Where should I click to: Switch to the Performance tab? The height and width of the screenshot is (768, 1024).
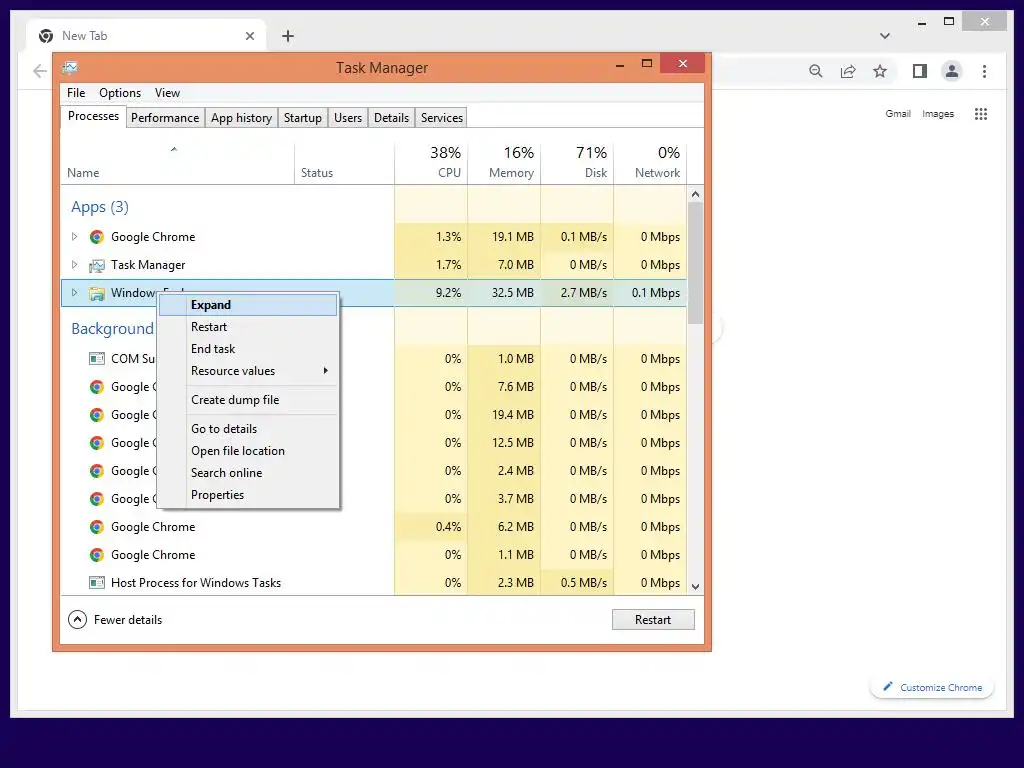pos(165,118)
